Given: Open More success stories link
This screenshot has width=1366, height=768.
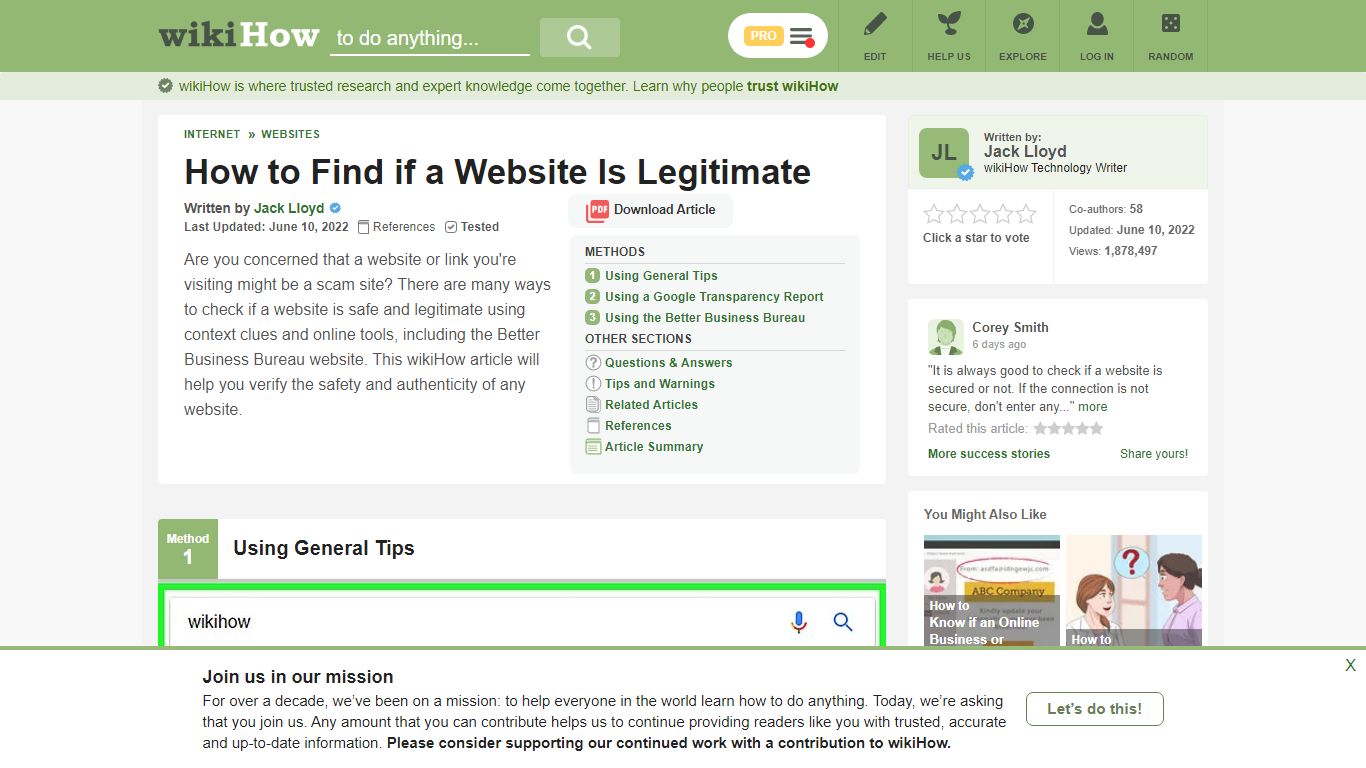Looking at the screenshot, I should coord(989,454).
